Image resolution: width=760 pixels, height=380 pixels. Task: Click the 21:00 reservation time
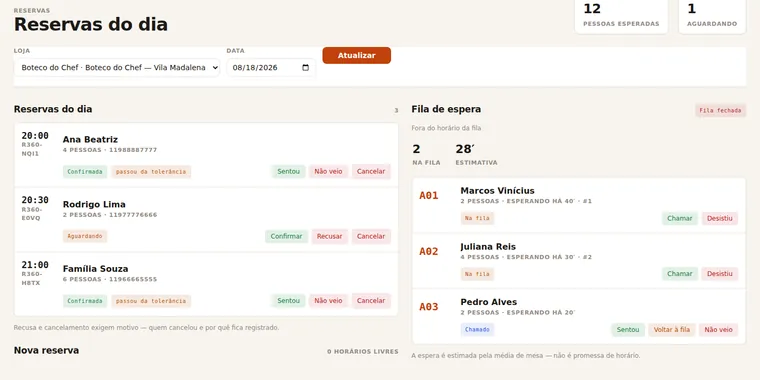point(35,265)
